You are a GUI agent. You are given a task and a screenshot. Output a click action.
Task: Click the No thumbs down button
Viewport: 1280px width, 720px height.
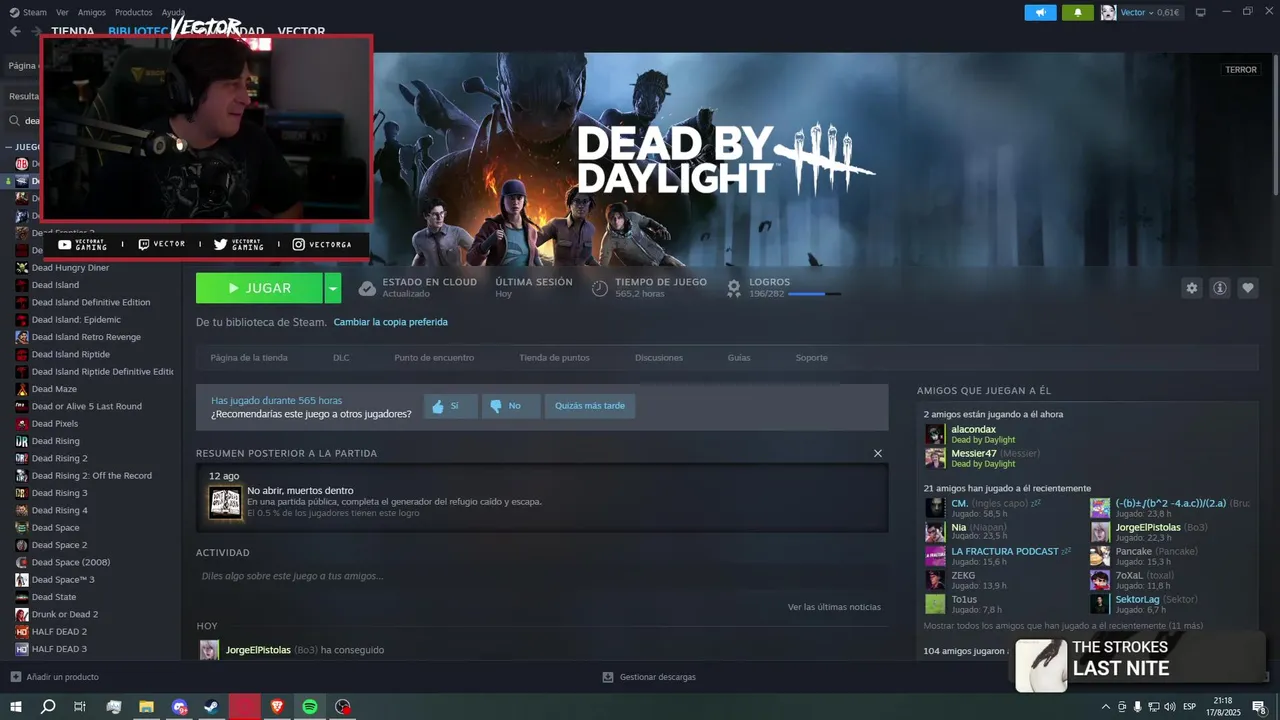point(510,406)
